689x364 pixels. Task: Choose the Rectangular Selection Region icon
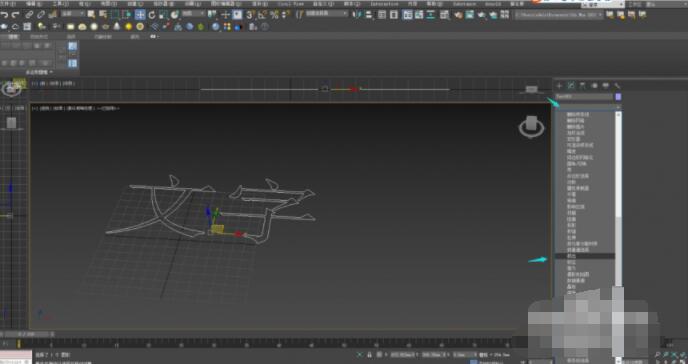point(115,15)
